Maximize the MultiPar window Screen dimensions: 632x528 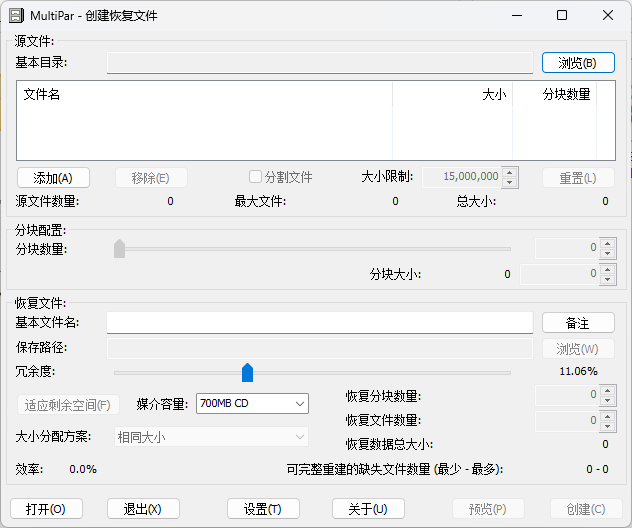click(562, 16)
